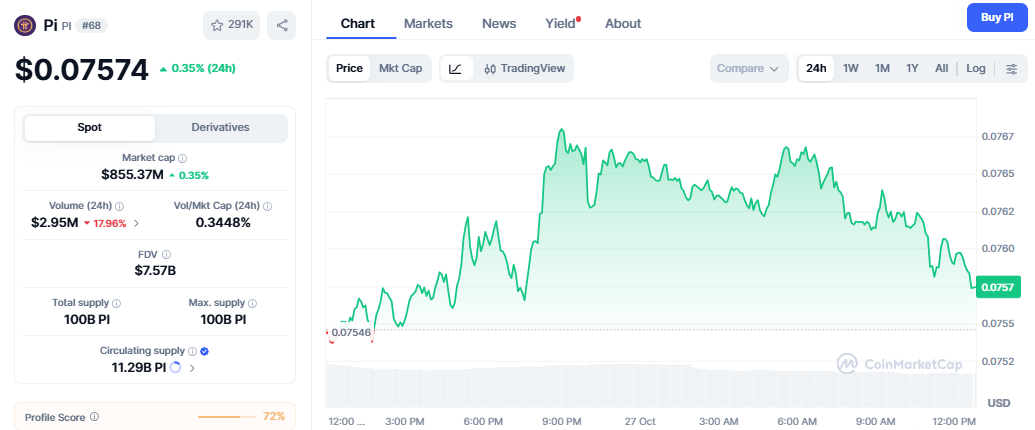The image size is (1035, 430).
Task: Click the 0.3448% Vol/Mkt Cap value
Action: click(223, 223)
